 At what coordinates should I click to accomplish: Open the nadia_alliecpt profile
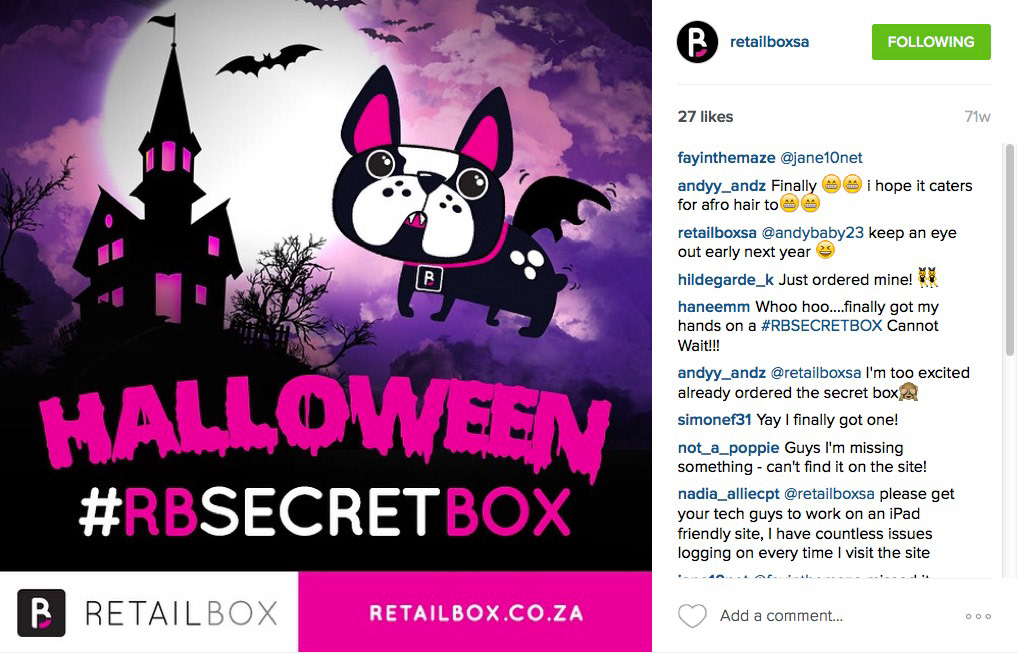(x=728, y=493)
